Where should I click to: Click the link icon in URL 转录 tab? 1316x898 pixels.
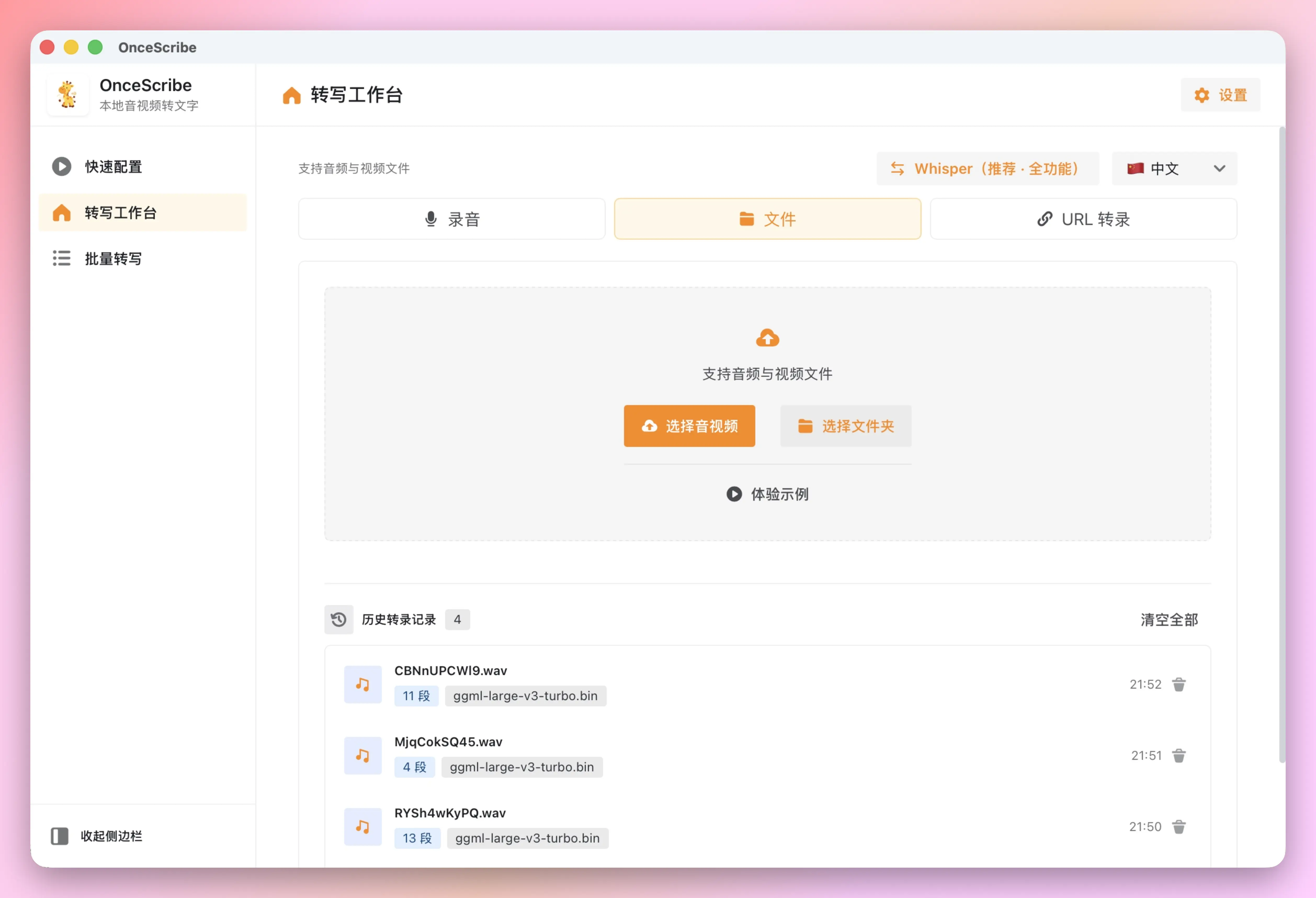1044,219
